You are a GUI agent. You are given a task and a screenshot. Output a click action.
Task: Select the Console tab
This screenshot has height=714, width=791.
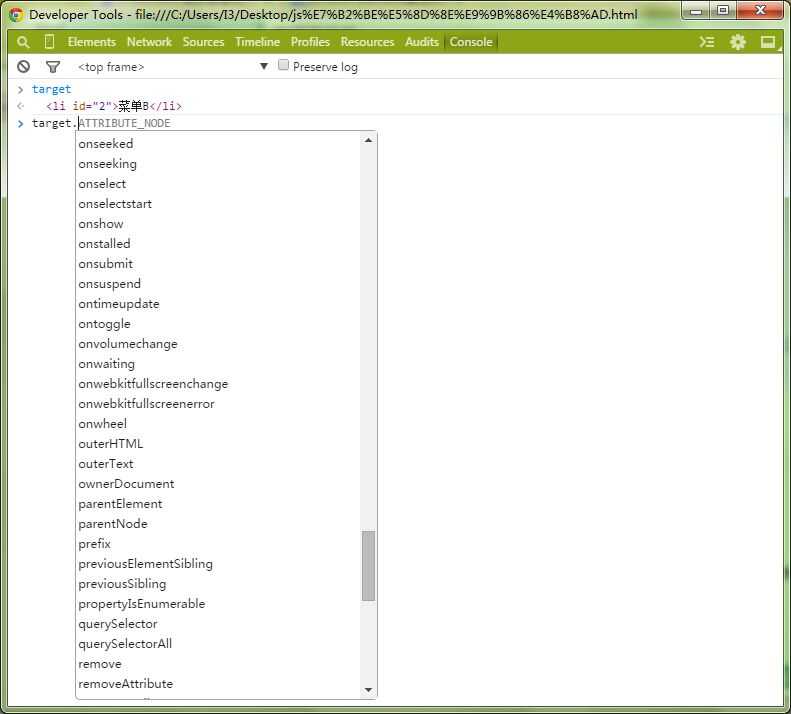pyautogui.click(x=471, y=42)
